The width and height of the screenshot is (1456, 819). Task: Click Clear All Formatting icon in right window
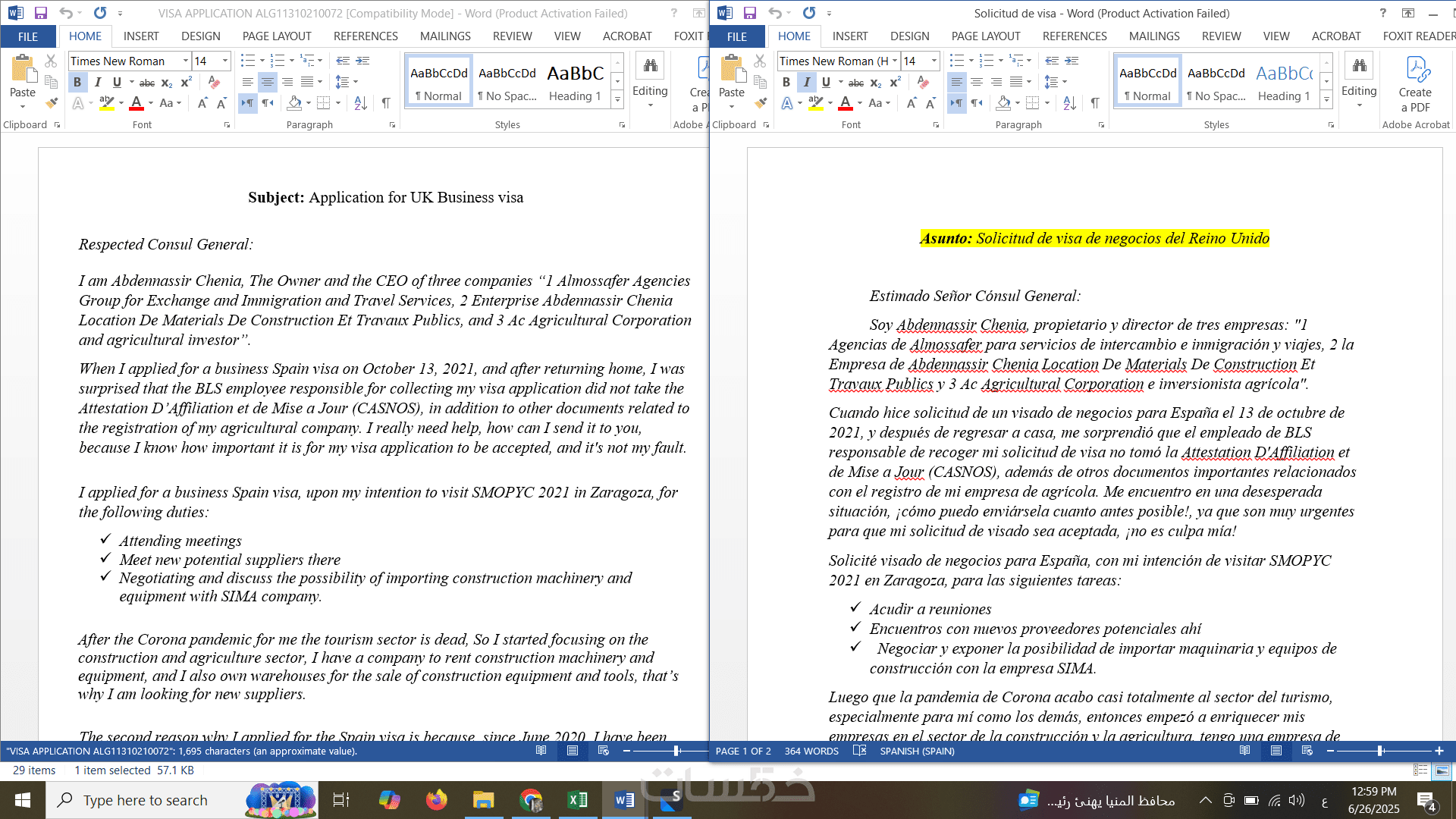coord(923,82)
